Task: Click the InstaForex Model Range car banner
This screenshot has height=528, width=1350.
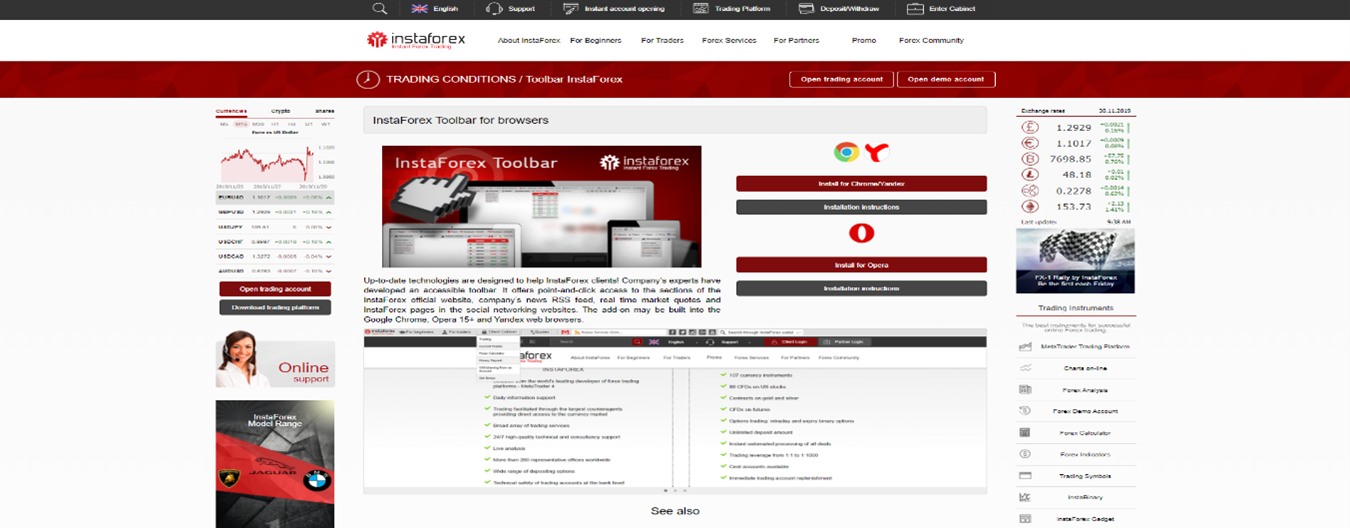Action: [275, 463]
